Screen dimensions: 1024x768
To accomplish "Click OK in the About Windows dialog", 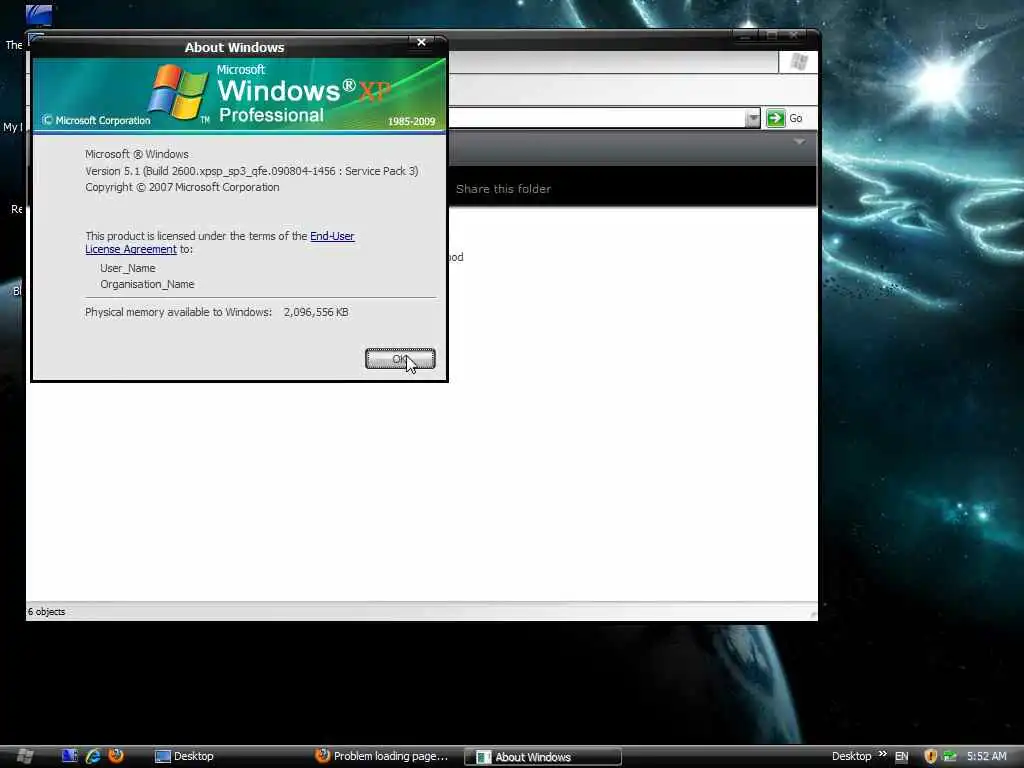I will tap(400, 359).
